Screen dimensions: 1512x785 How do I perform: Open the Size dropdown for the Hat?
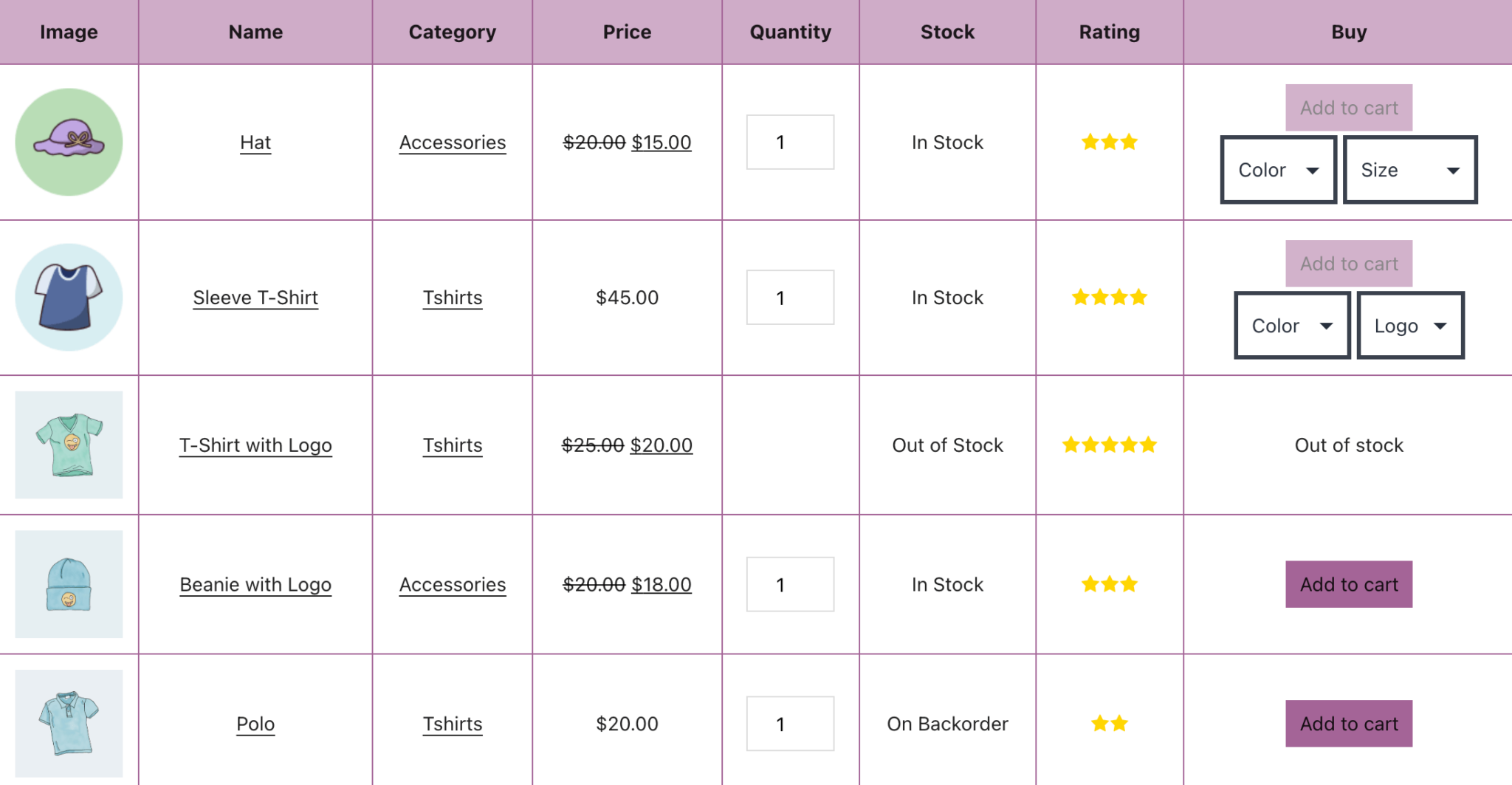point(1410,169)
